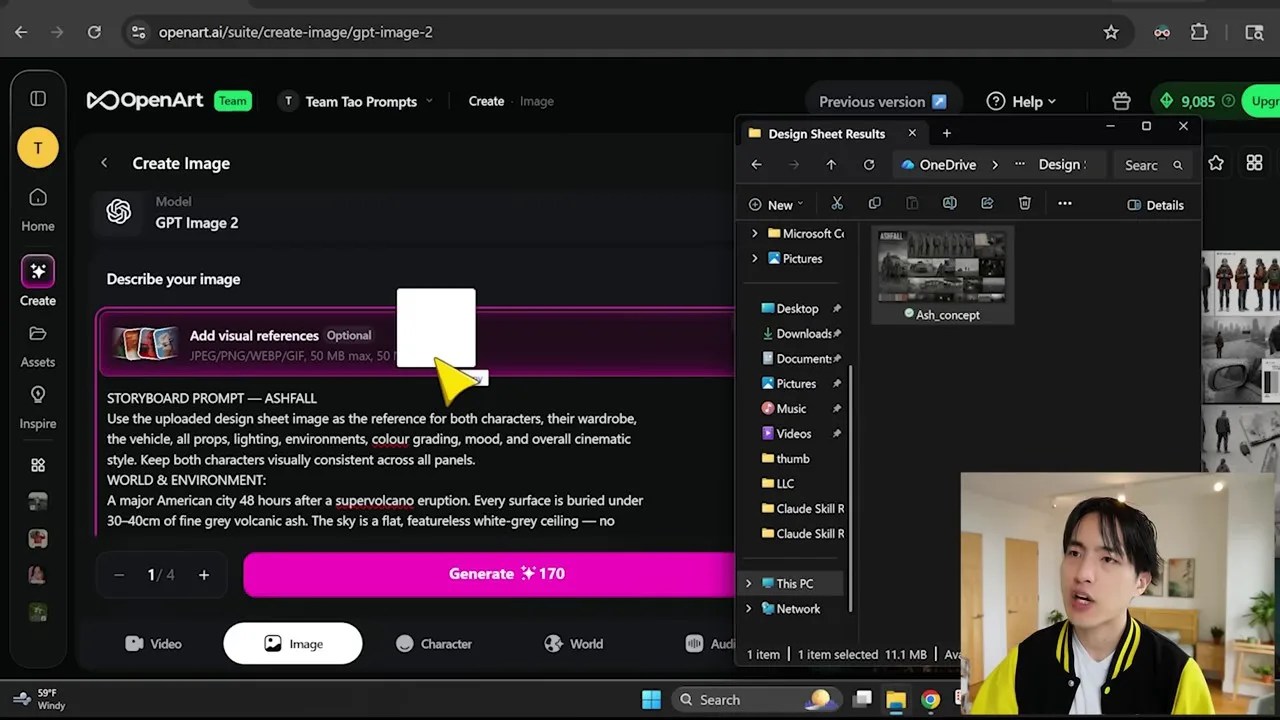Click the Create breadcrumb in header
This screenshot has width=1280, height=720.
coord(486,101)
